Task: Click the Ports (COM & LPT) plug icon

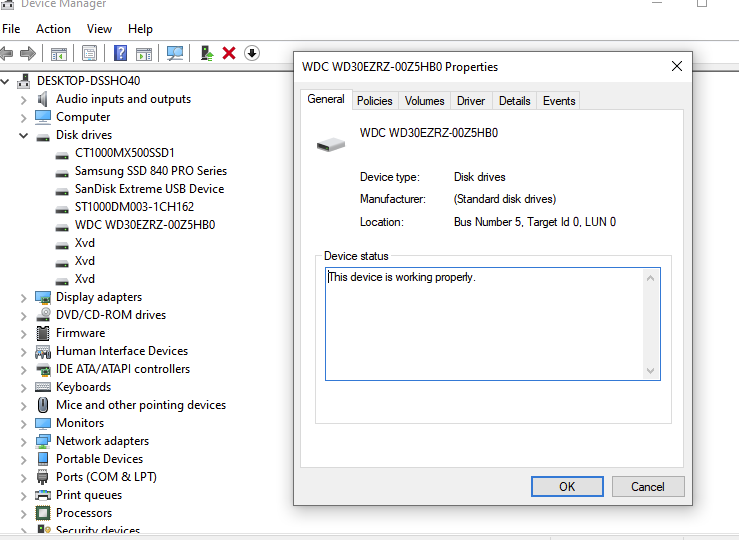Action: click(x=43, y=477)
